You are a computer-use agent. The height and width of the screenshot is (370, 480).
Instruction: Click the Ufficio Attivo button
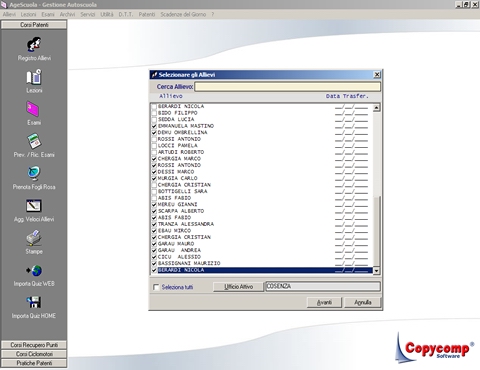(x=238, y=287)
